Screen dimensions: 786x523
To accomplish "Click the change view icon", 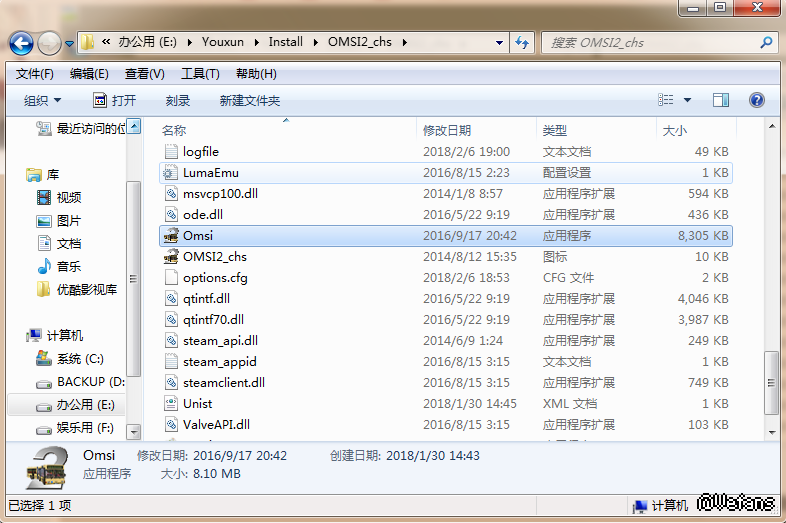I will point(666,100).
